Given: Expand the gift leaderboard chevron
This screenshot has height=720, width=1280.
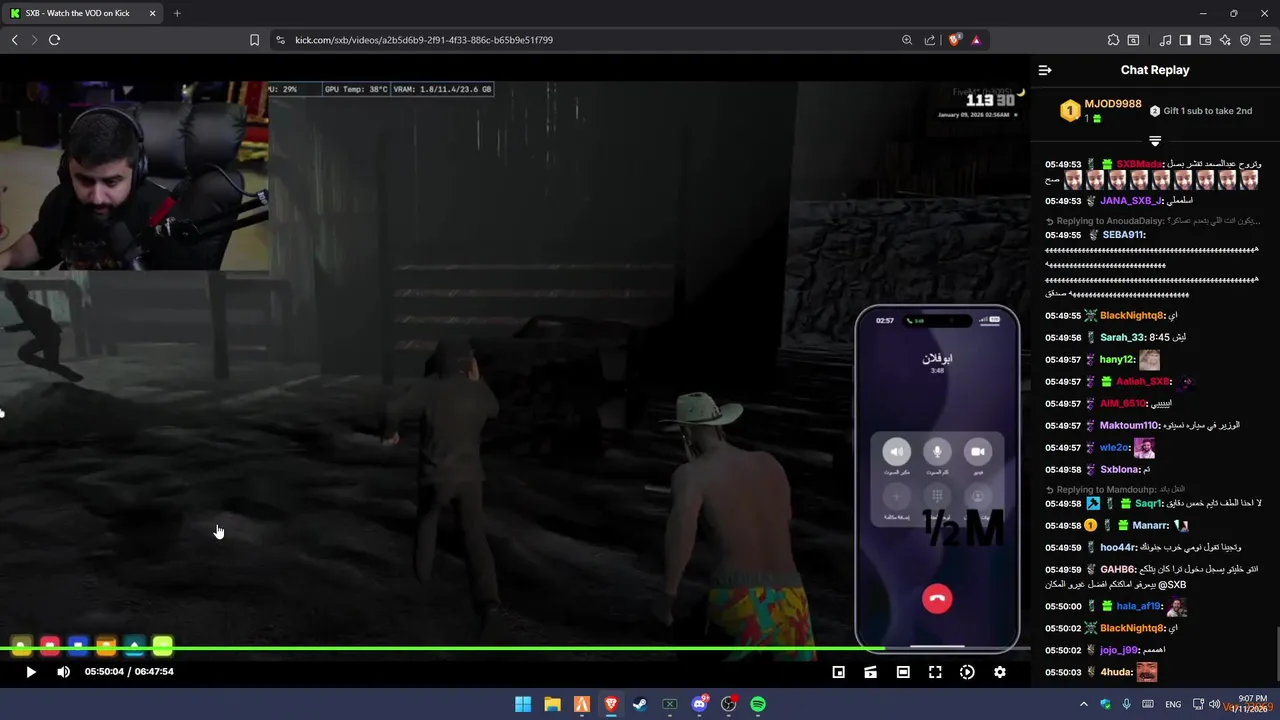Looking at the screenshot, I should (1155, 140).
